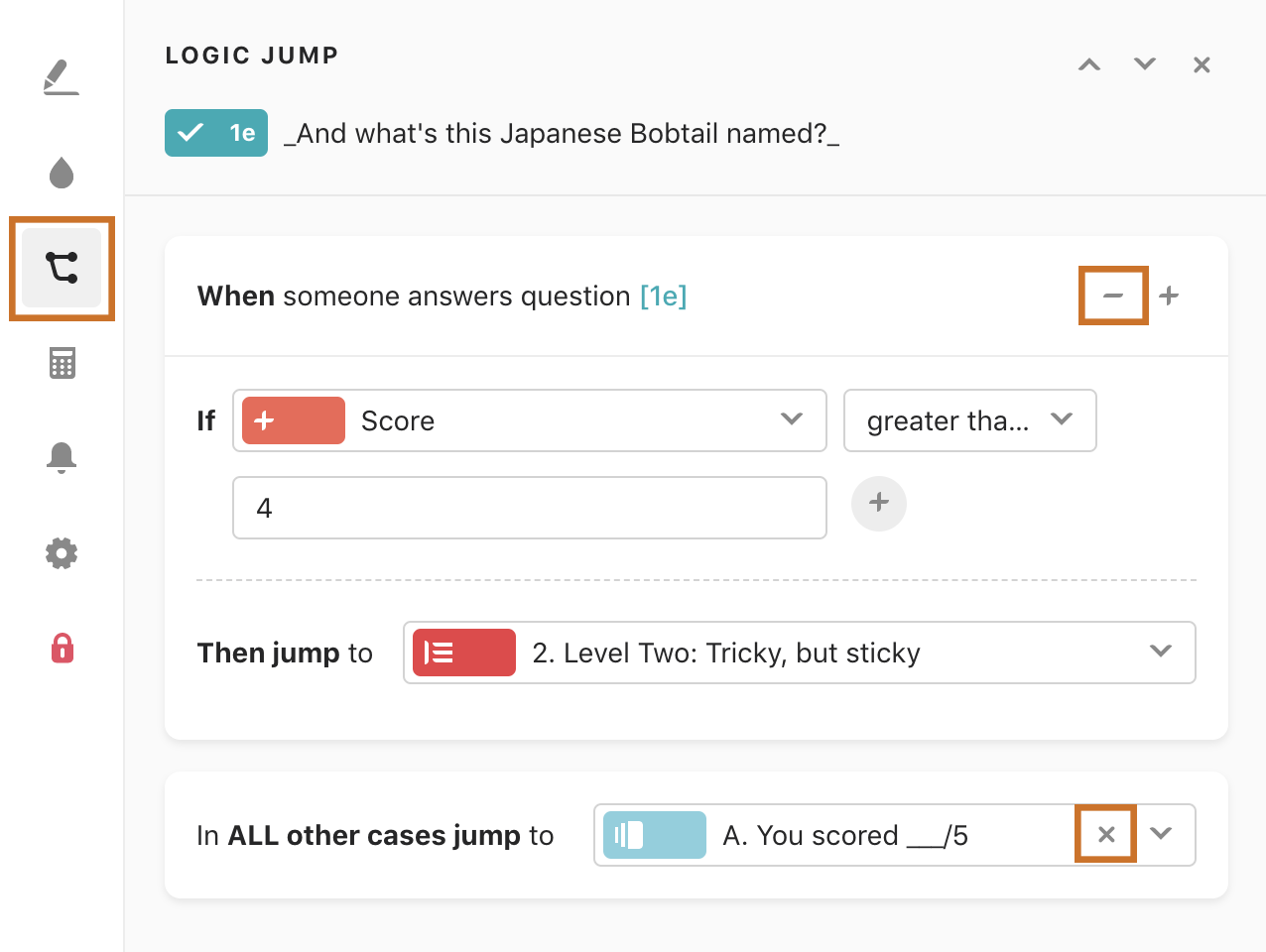Viewport: 1266px width, 952px height.
Task: Open the 'greater tha...' operator dropdown
Action: click(x=970, y=420)
